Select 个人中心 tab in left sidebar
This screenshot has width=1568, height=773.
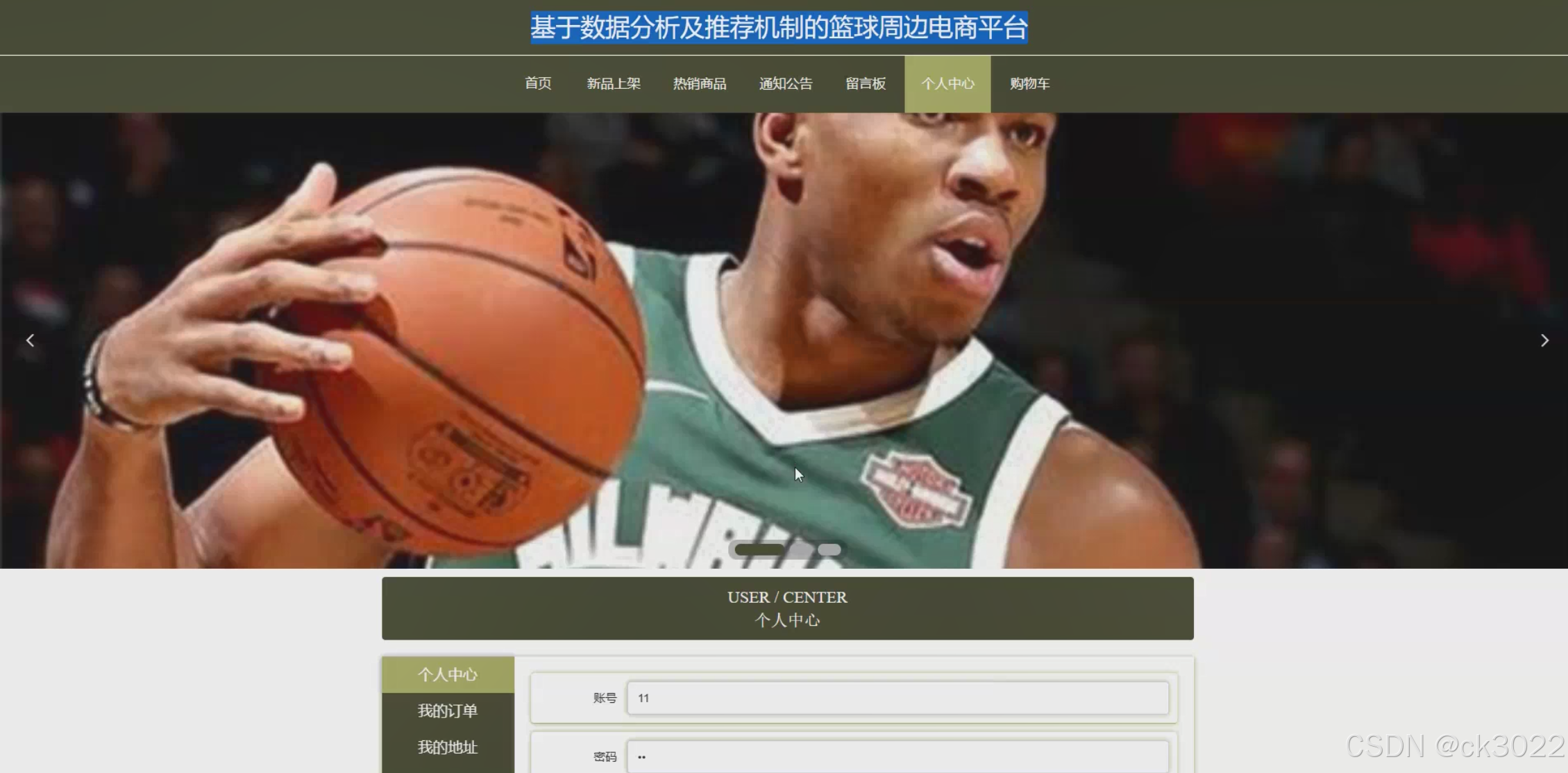click(448, 674)
